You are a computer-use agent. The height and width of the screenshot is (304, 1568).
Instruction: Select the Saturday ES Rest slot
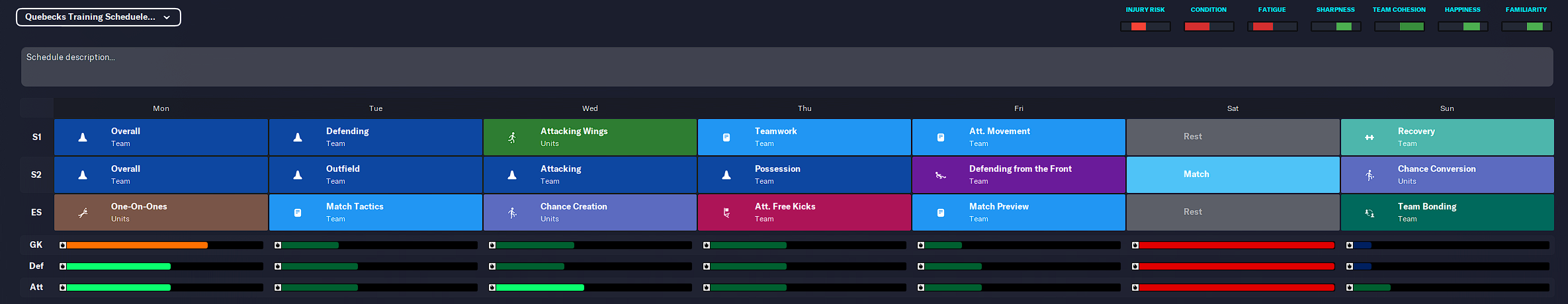1233,212
